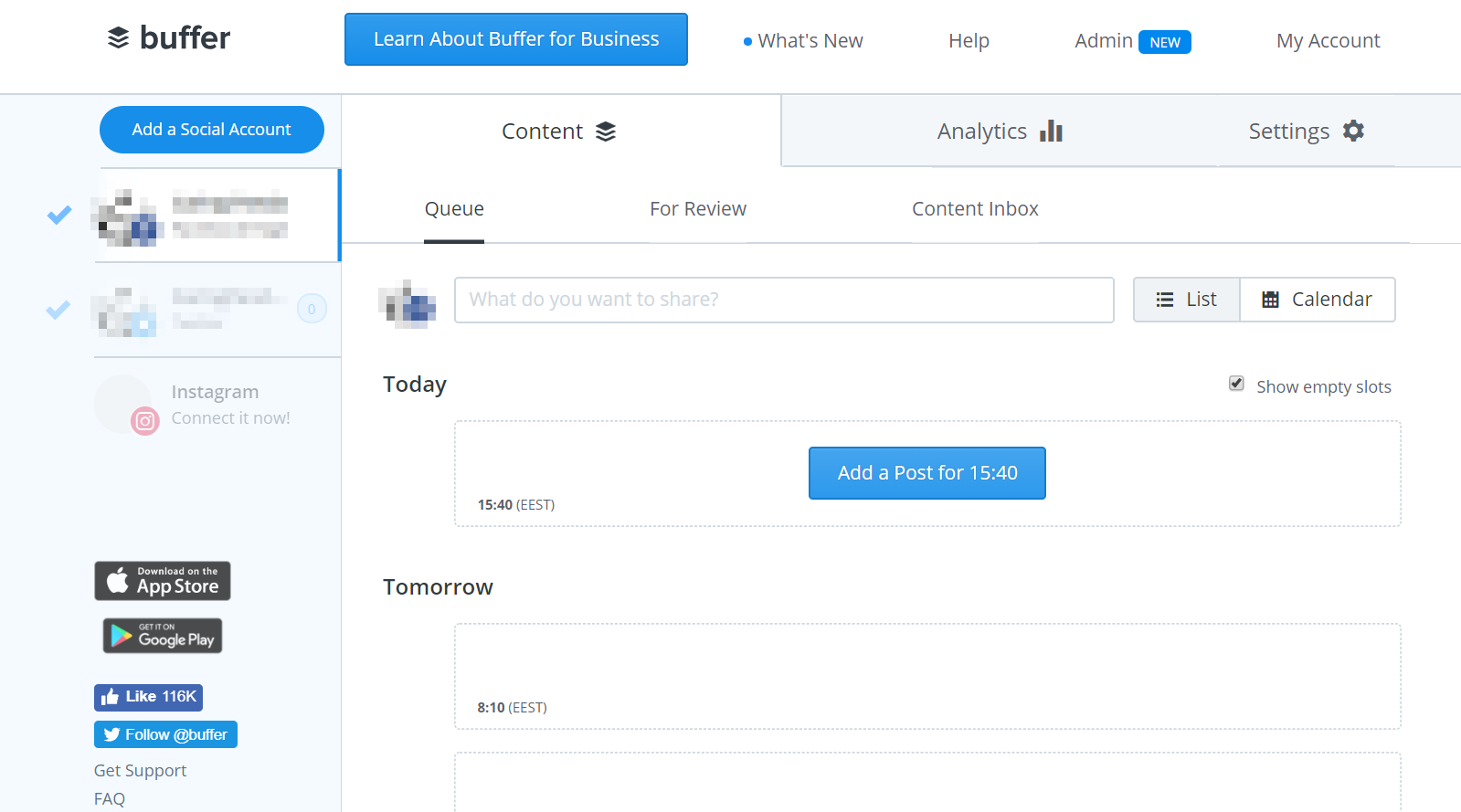Select the first blurred social account avatar
This screenshot has height=812, width=1461.
[x=129, y=217]
